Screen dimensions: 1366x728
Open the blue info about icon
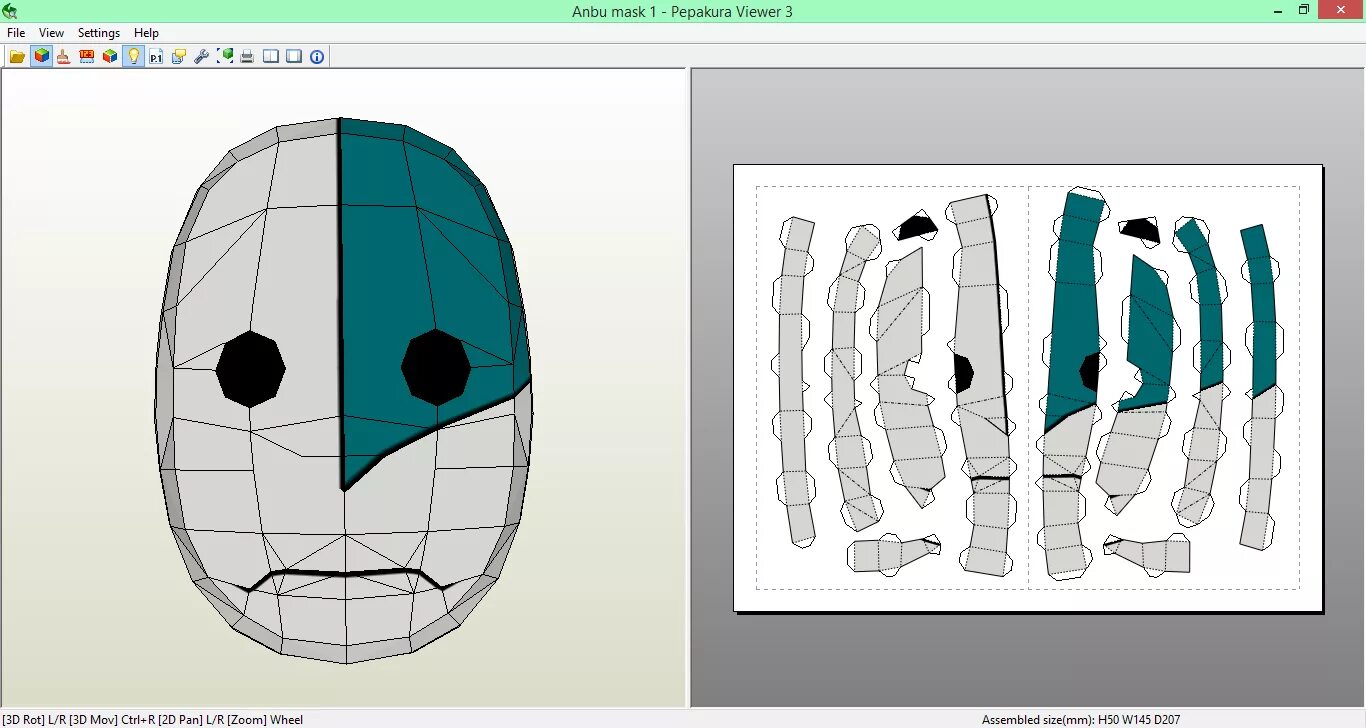(x=317, y=57)
